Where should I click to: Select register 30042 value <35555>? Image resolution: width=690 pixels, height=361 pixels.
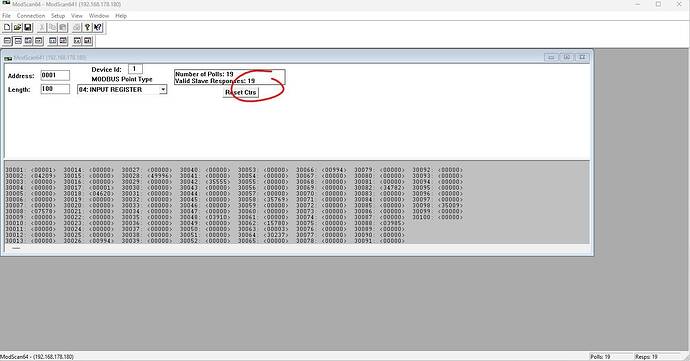218,181
